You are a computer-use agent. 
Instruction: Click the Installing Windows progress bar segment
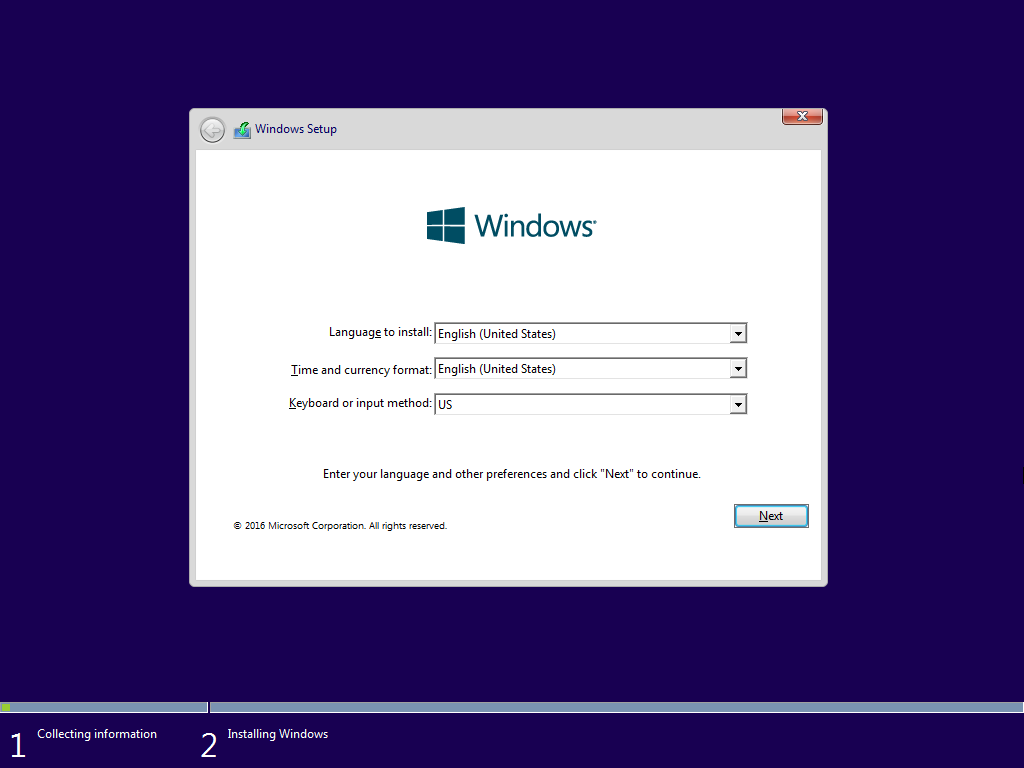[616, 707]
